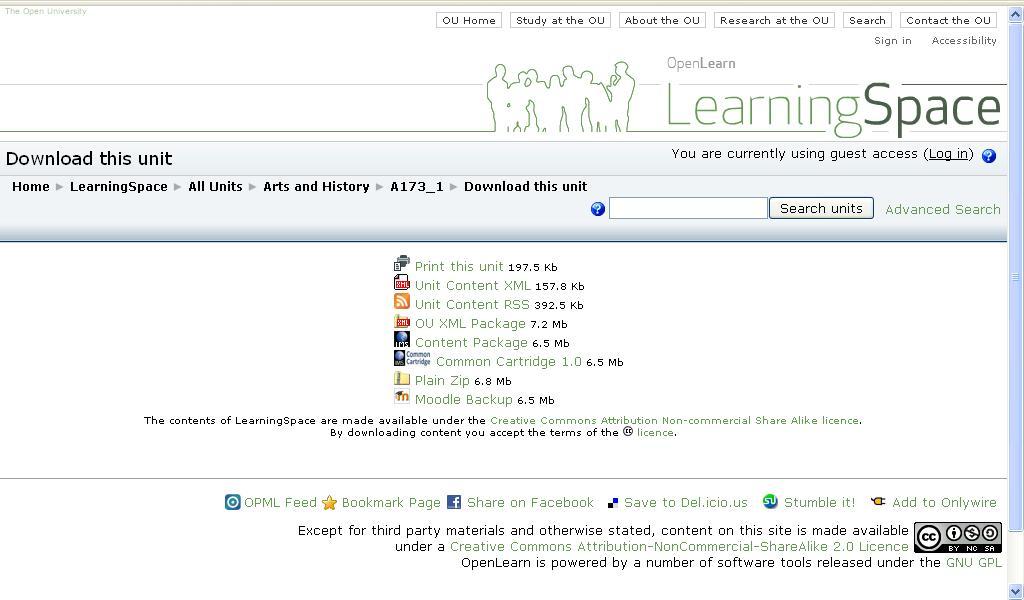Click the OPML Feed link
1024x600 pixels.
coord(280,502)
